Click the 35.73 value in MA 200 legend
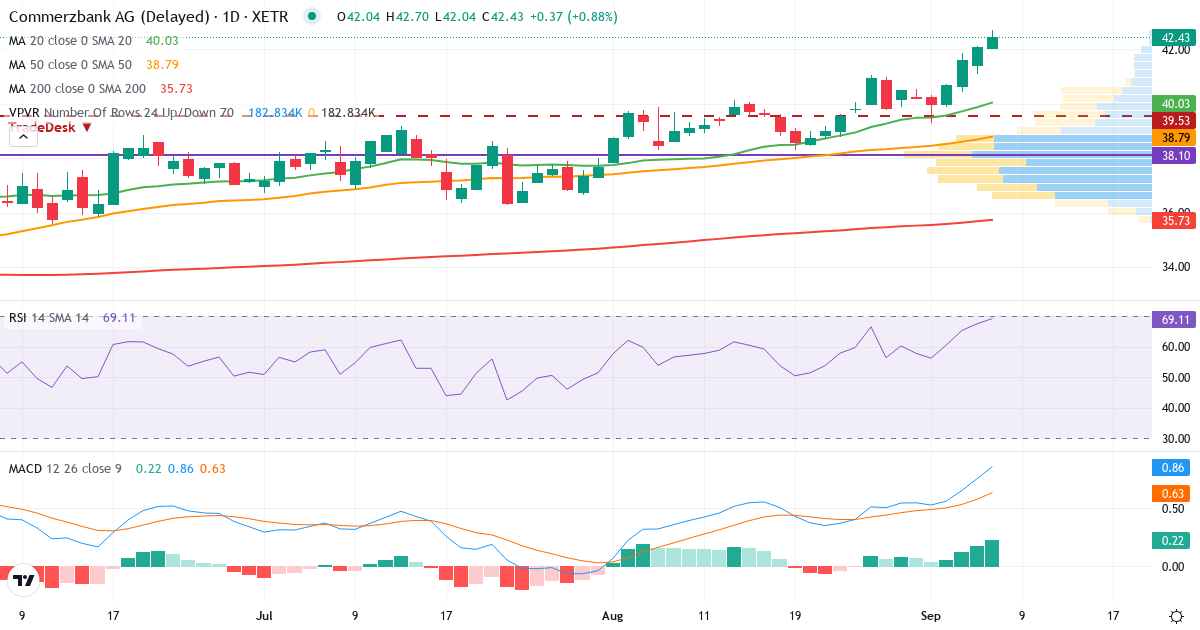 click(176, 89)
